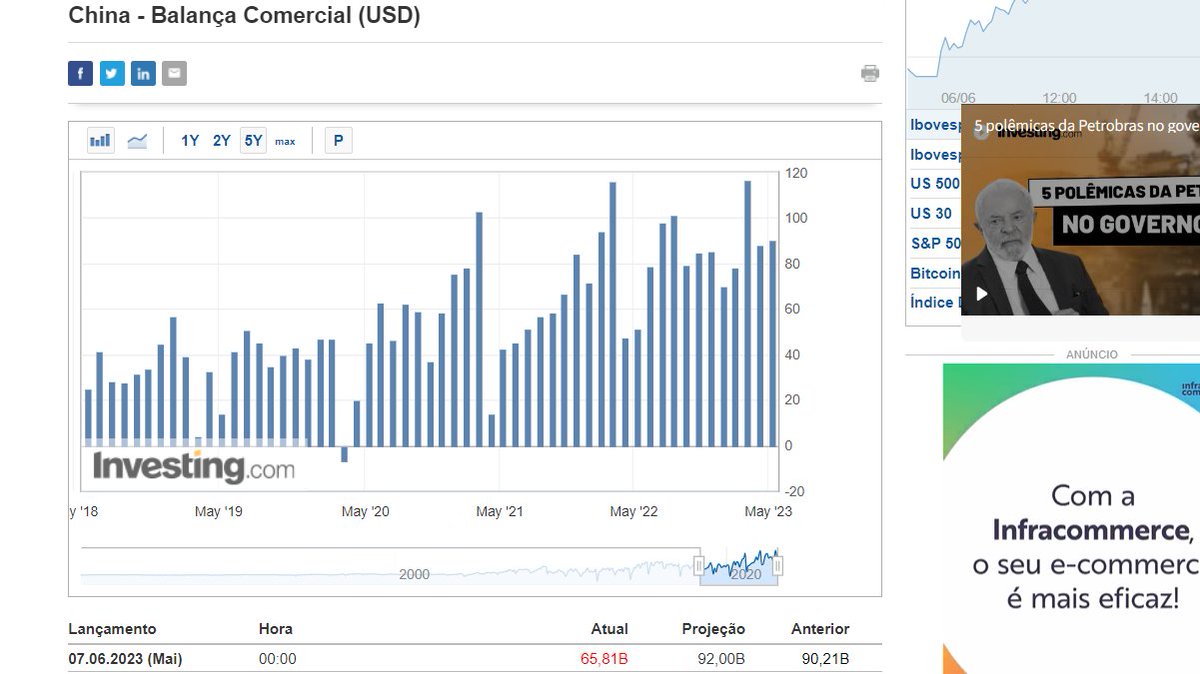Image resolution: width=1200 pixels, height=674 pixels.
Task: Share the page on Facebook
Action: coord(81,73)
